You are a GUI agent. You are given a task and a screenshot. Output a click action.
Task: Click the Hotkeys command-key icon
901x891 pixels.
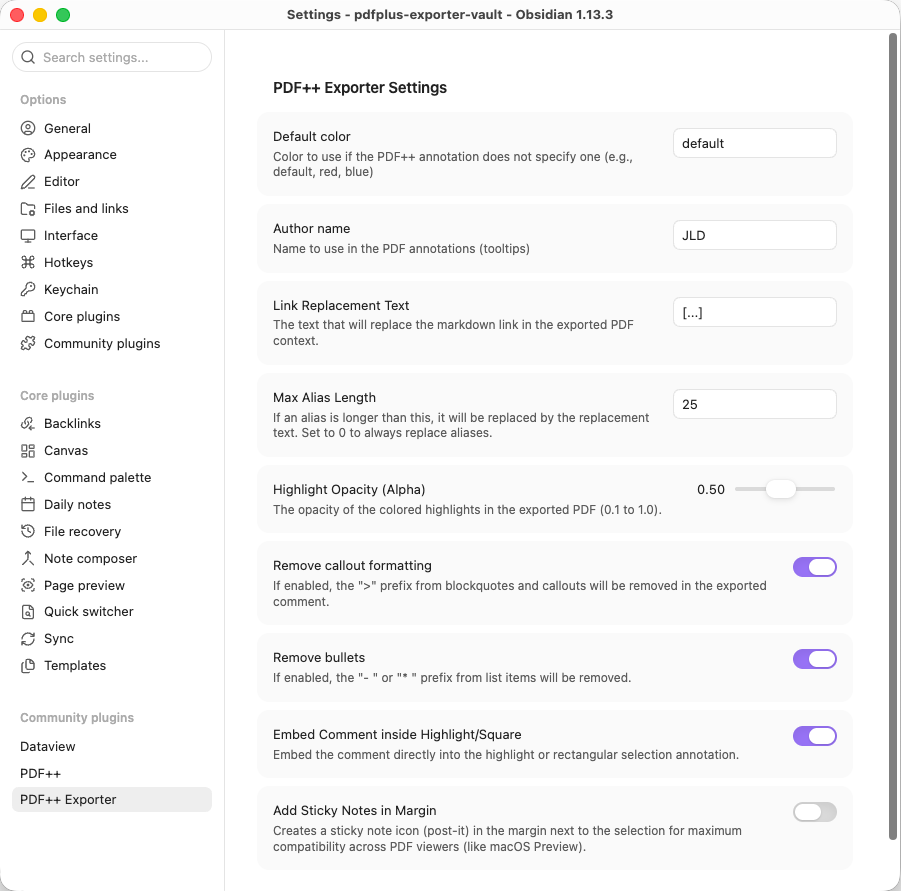(x=28, y=263)
